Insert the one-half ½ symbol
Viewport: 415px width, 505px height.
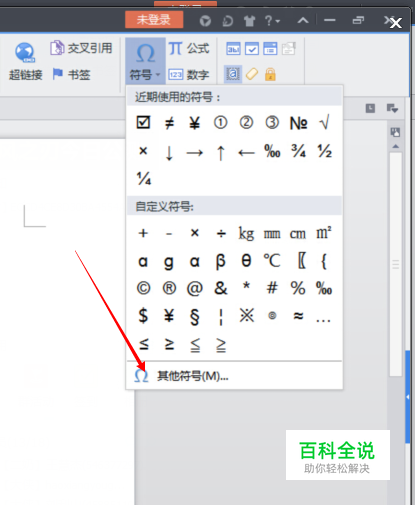[x=324, y=151]
